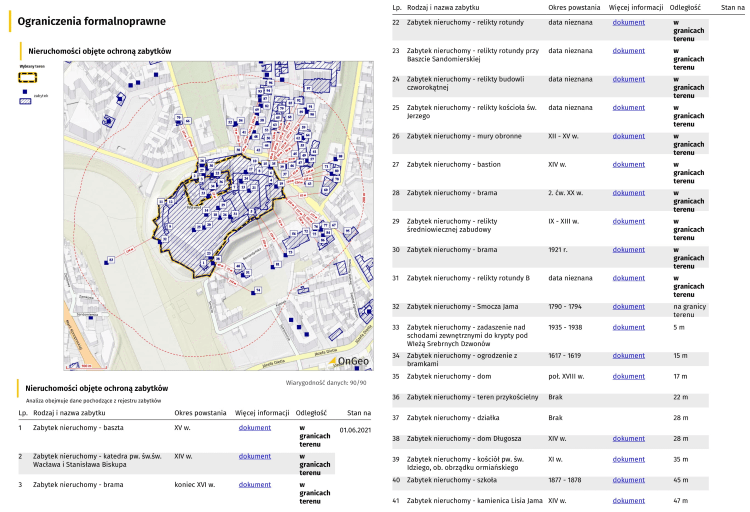Open dokument link for kamienica Lisia Jama
750x512 pixels.
coord(629,501)
